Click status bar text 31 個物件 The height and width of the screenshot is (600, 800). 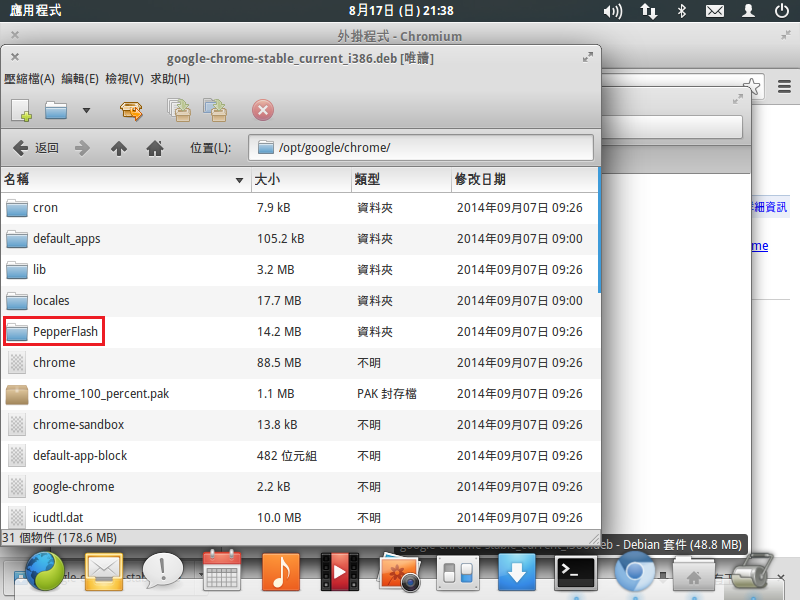59,538
